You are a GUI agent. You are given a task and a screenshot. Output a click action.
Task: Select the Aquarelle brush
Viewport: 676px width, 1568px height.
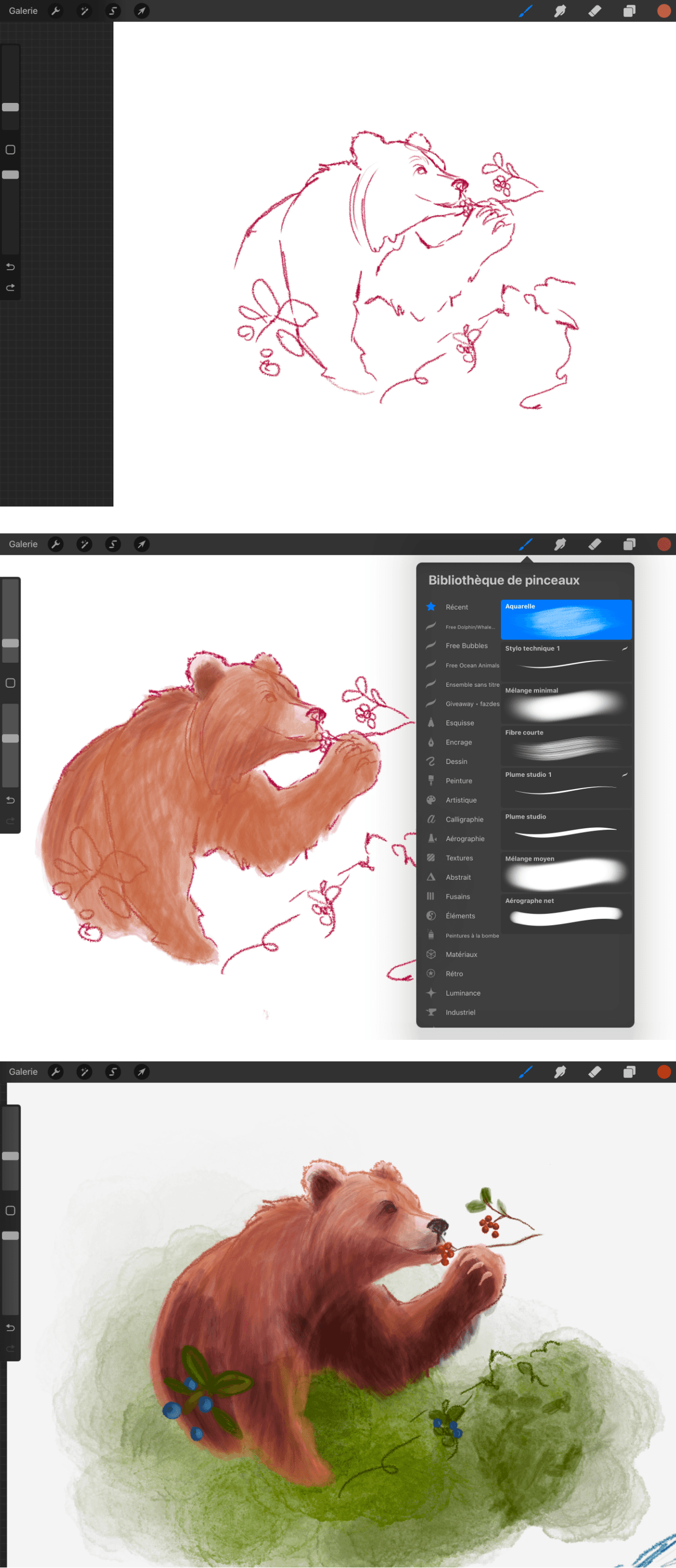(x=566, y=620)
